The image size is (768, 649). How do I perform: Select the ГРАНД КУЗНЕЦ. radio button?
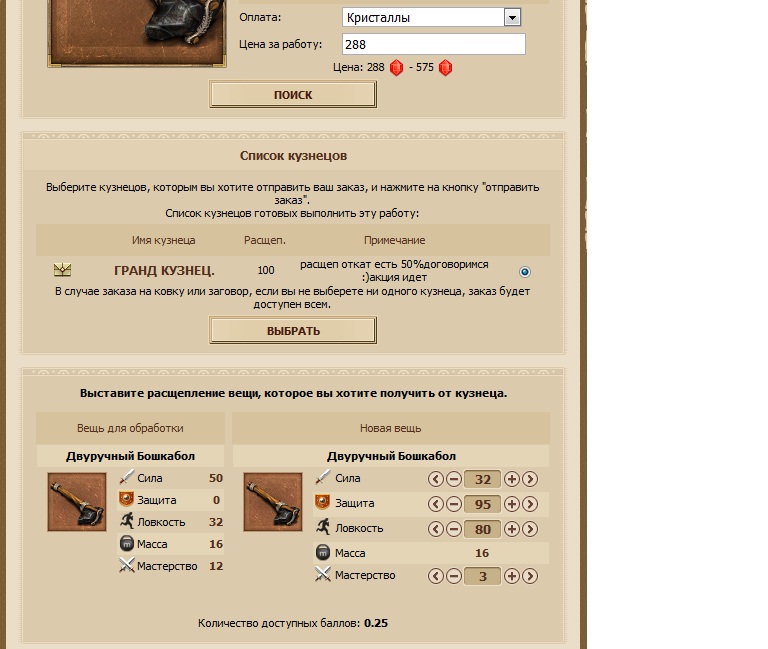[x=525, y=272]
